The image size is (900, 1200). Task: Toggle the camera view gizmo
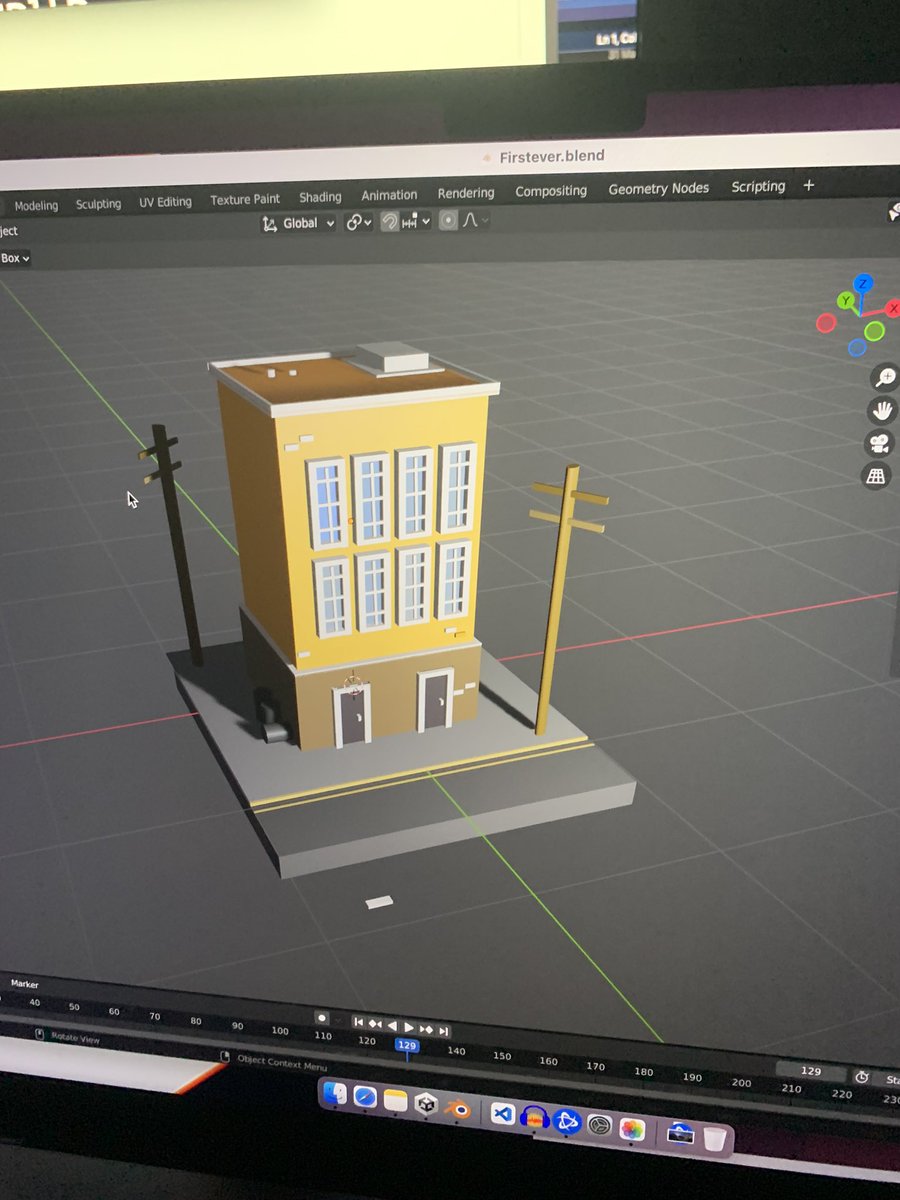tap(879, 442)
